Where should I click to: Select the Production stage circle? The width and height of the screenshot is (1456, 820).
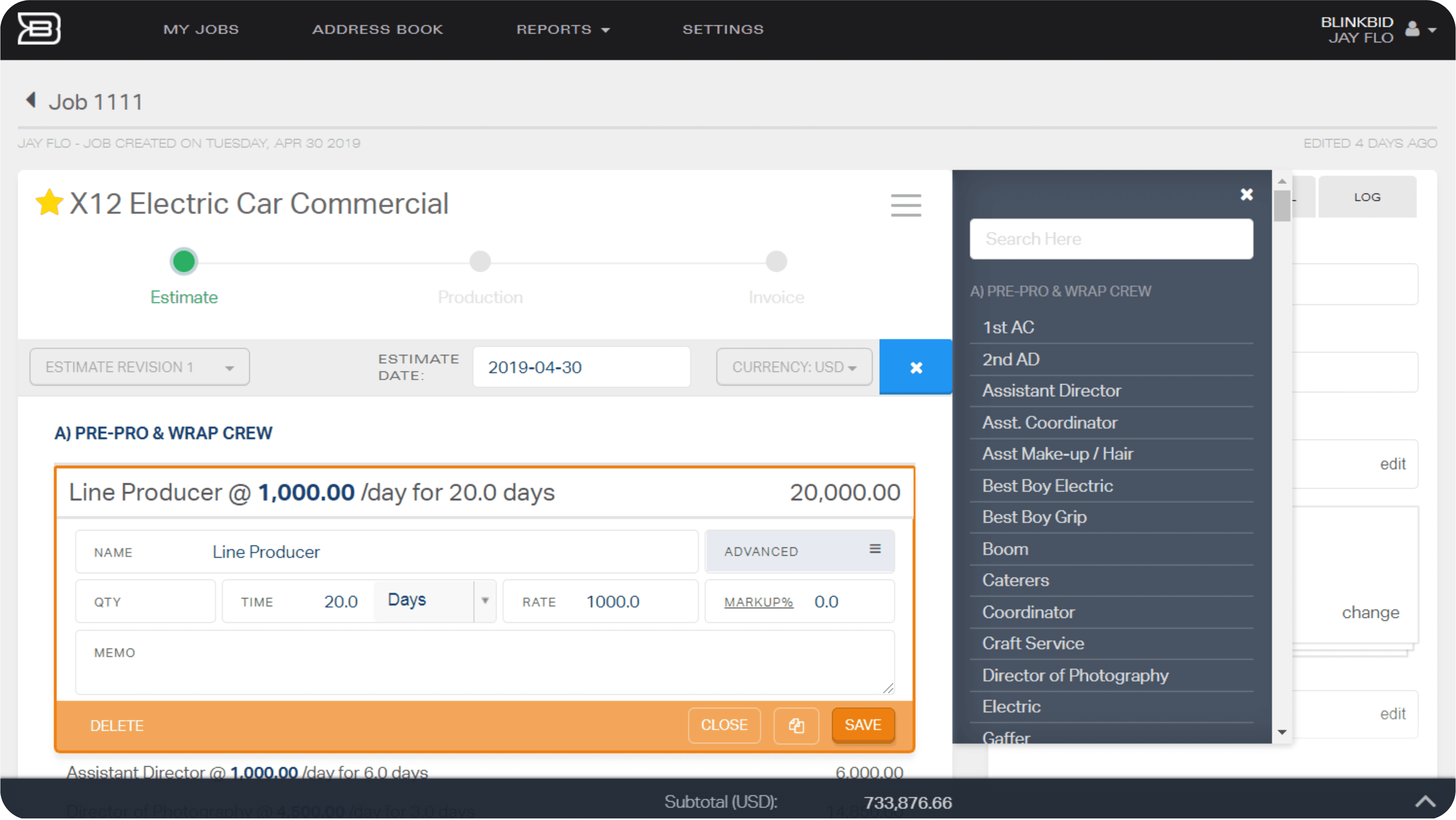(x=480, y=262)
